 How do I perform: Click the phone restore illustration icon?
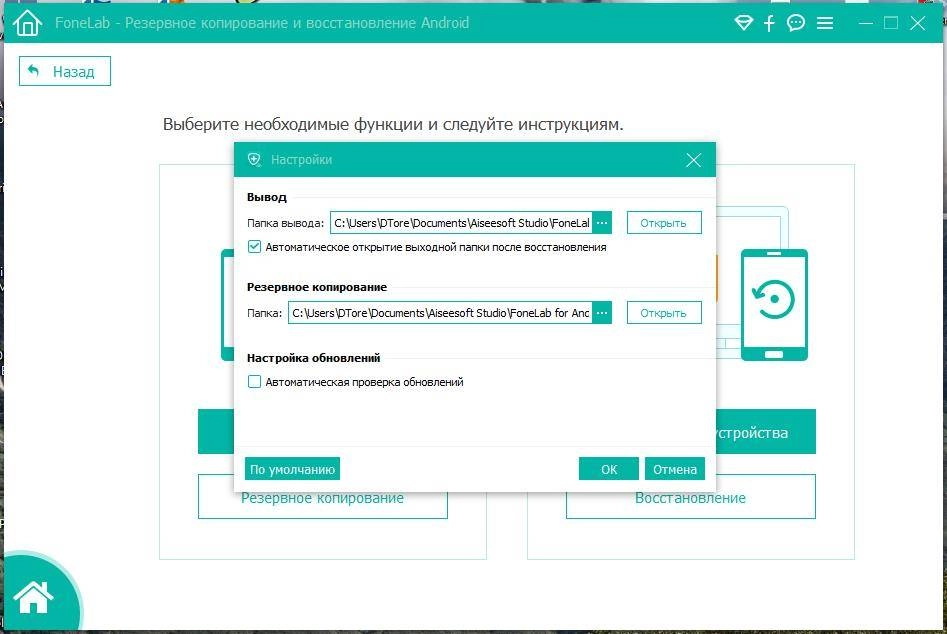[774, 304]
